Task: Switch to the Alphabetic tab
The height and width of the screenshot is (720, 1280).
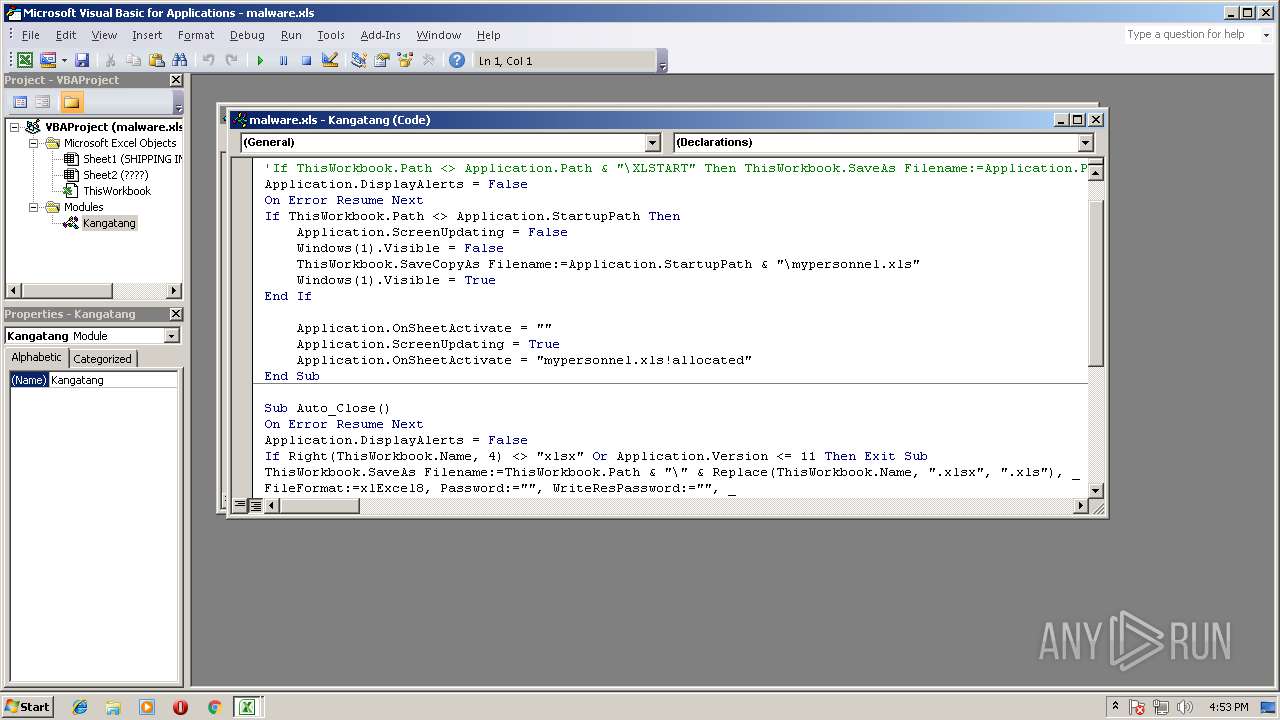Action: coord(36,358)
